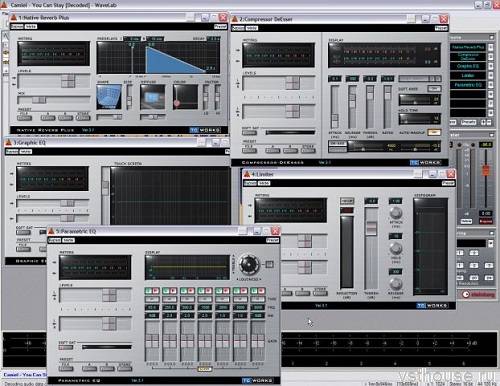Viewport: 500px width, 386px height.
Task: Click the Native Reverb Plus color pad
Action: [185, 97]
